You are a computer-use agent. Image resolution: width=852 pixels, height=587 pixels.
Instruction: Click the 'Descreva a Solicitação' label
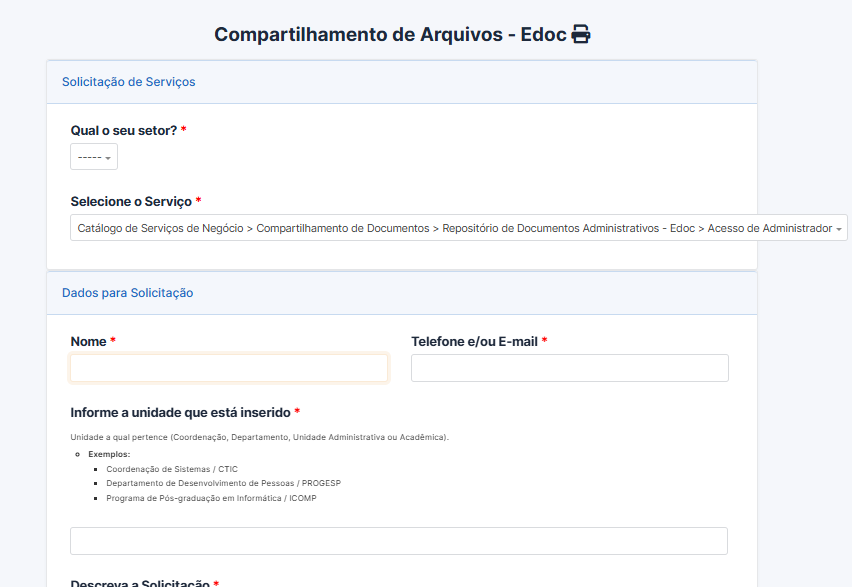[140, 583]
